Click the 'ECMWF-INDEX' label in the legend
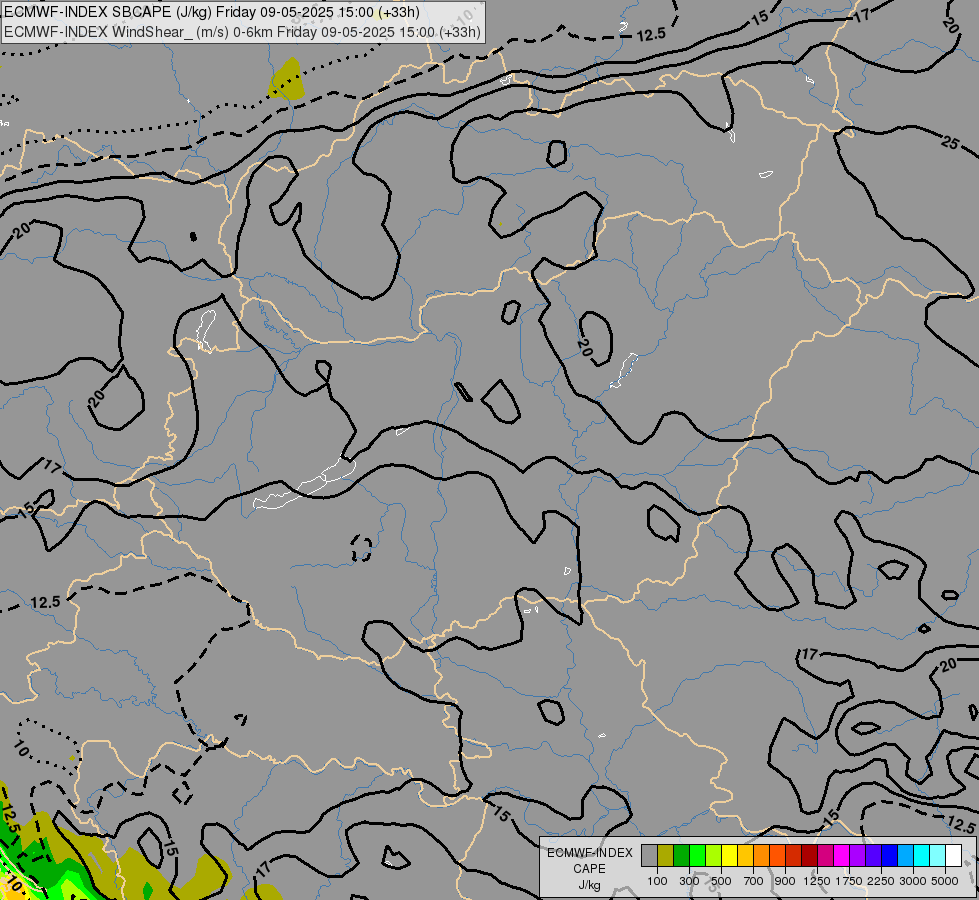 (589, 853)
